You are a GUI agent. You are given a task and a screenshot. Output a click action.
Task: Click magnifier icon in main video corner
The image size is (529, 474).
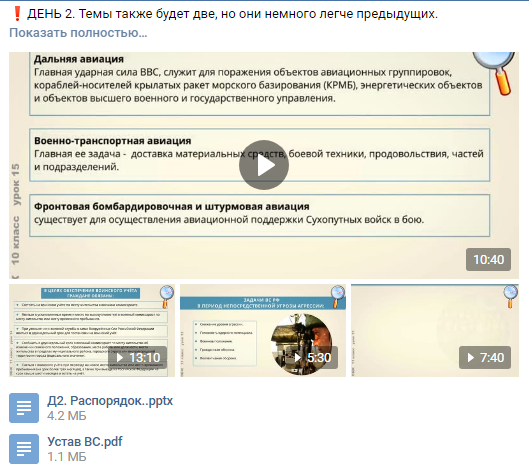click(x=495, y=72)
